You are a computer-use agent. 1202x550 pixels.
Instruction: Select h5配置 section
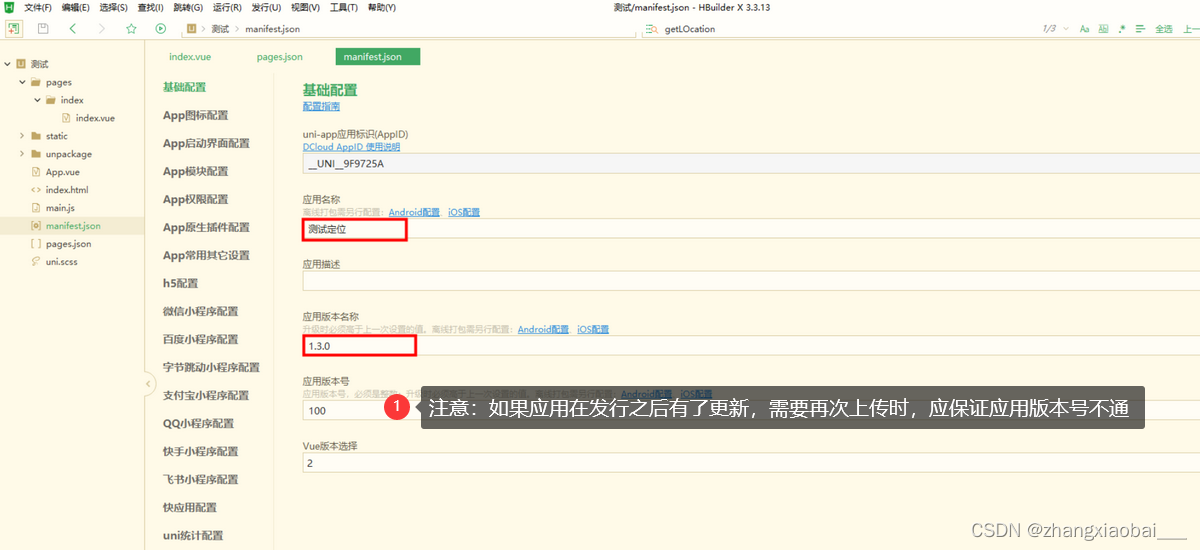click(x=181, y=283)
